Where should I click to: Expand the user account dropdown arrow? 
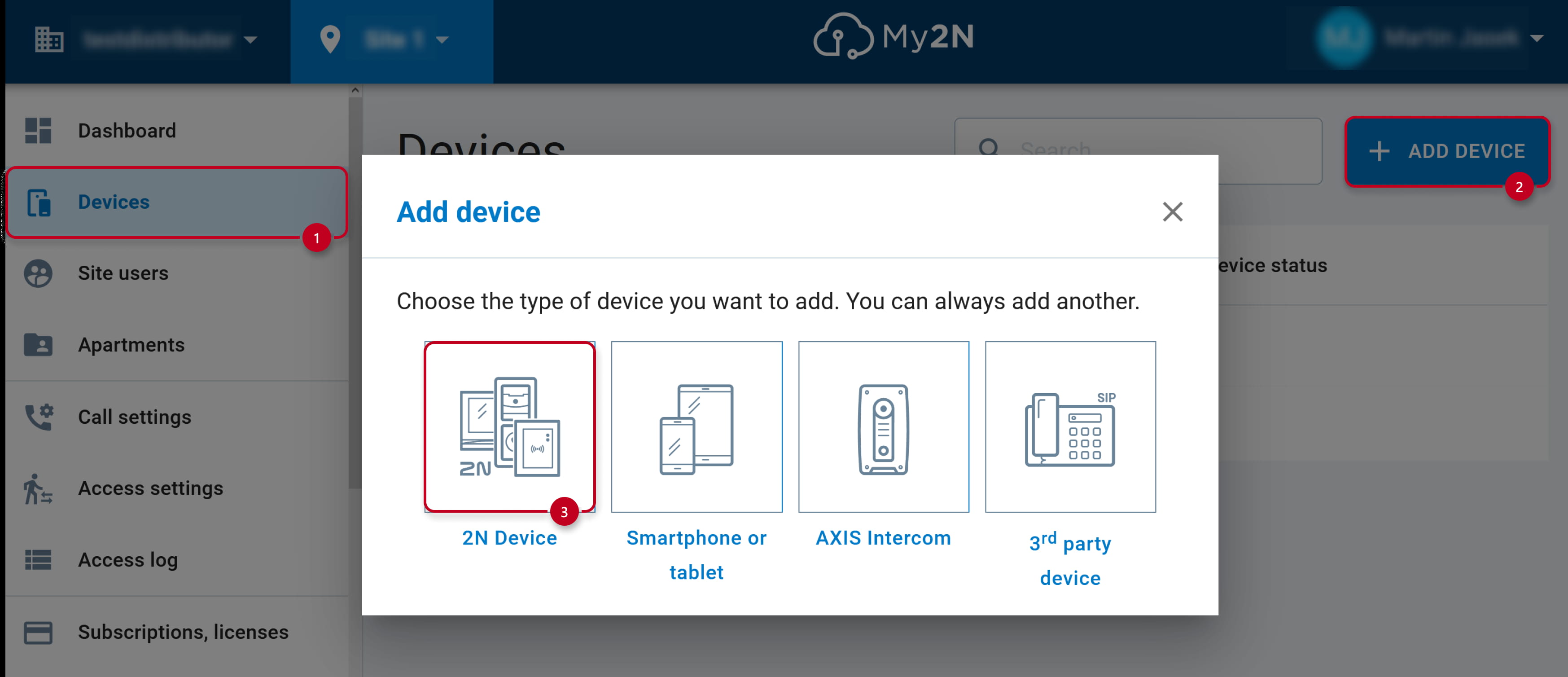1536,38
